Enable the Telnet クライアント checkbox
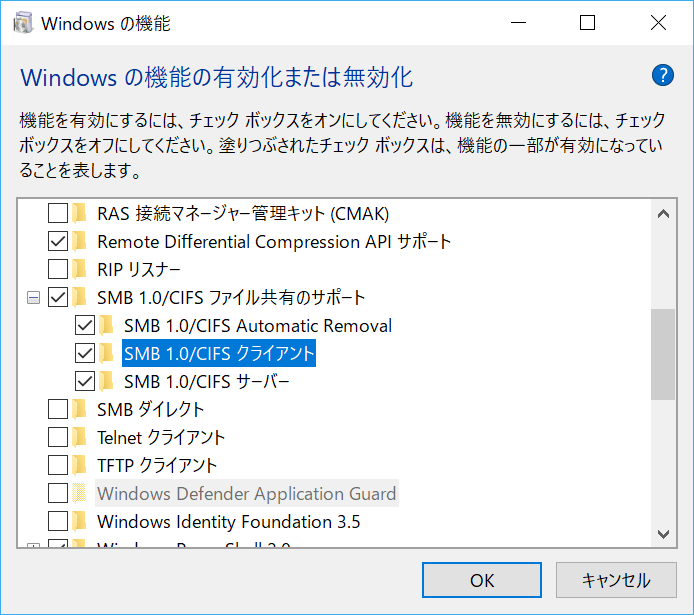The height and width of the screenshot is (615, 694). coord(58,437)
